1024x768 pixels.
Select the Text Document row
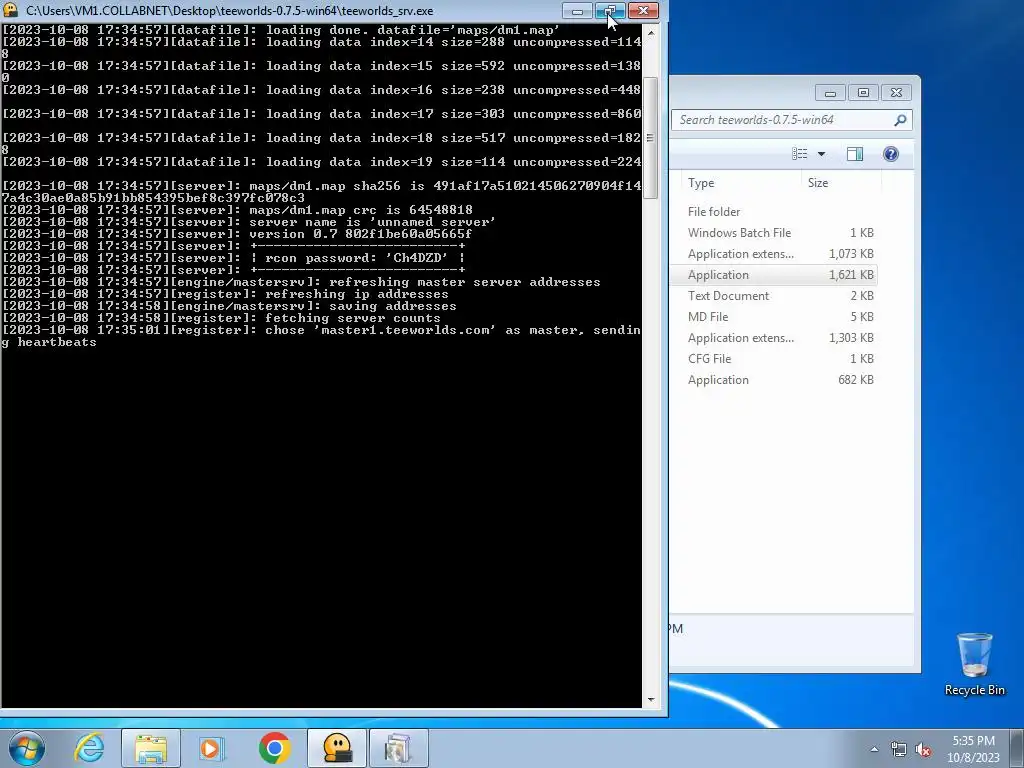point(774,295)
